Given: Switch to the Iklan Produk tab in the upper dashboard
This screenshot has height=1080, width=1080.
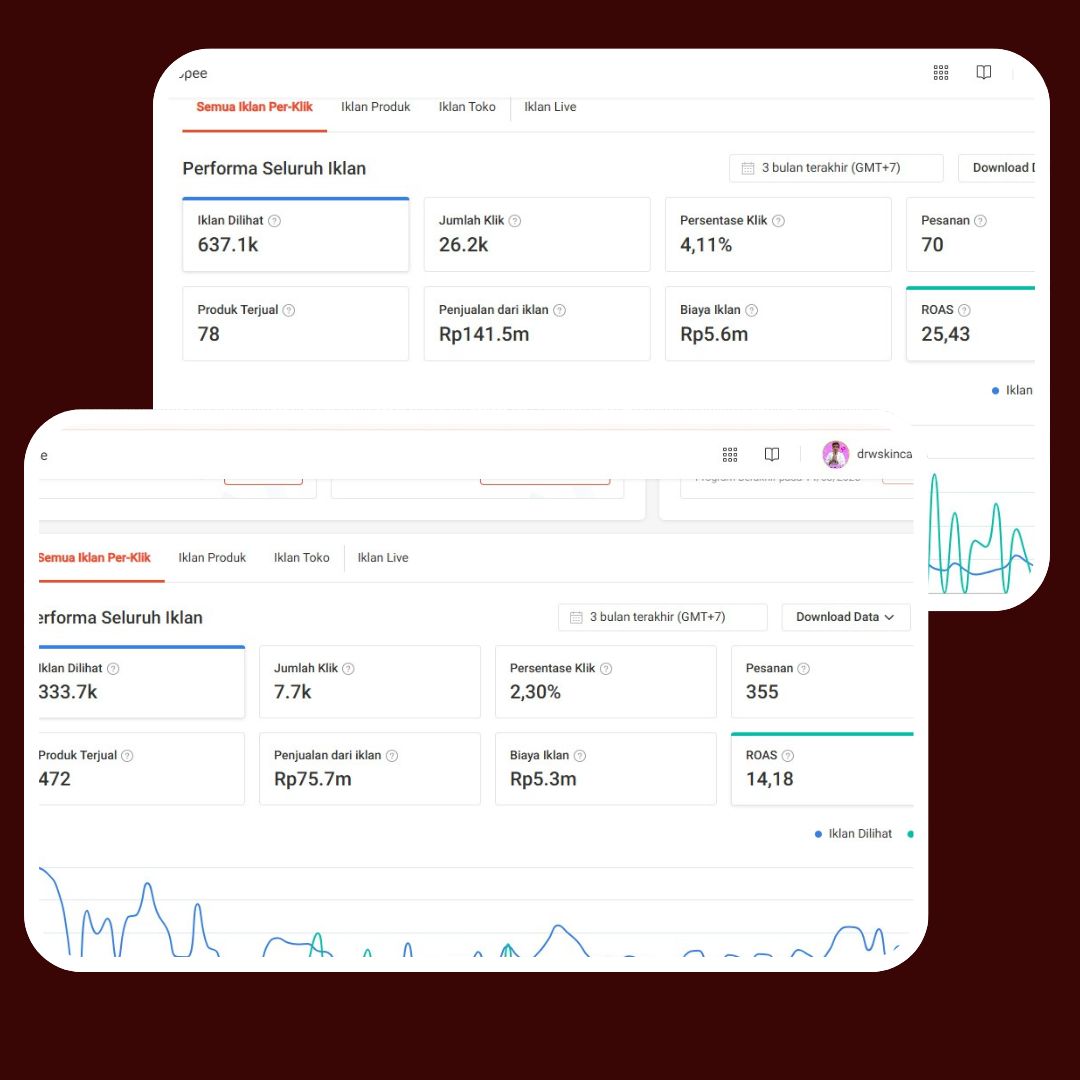Looking at the screenshot, I should (x=375, y=107).
